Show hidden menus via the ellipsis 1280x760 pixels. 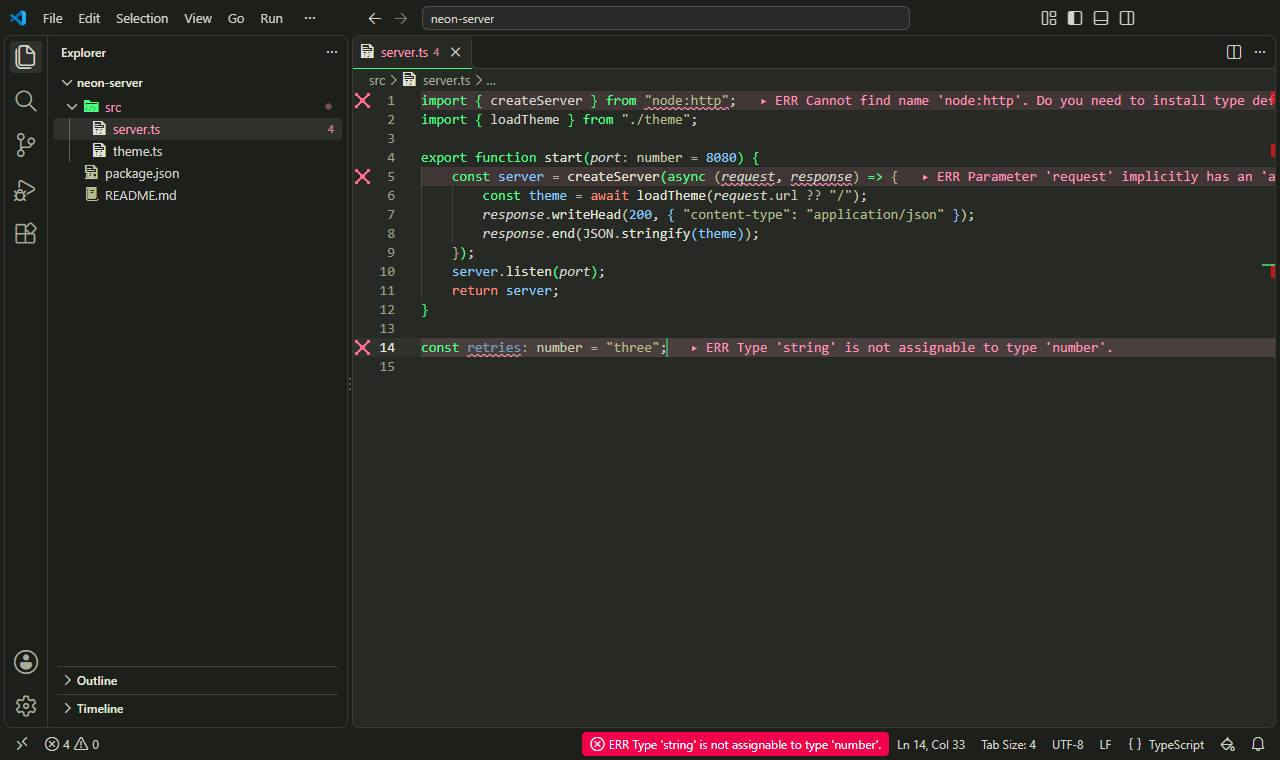[310, 18]
